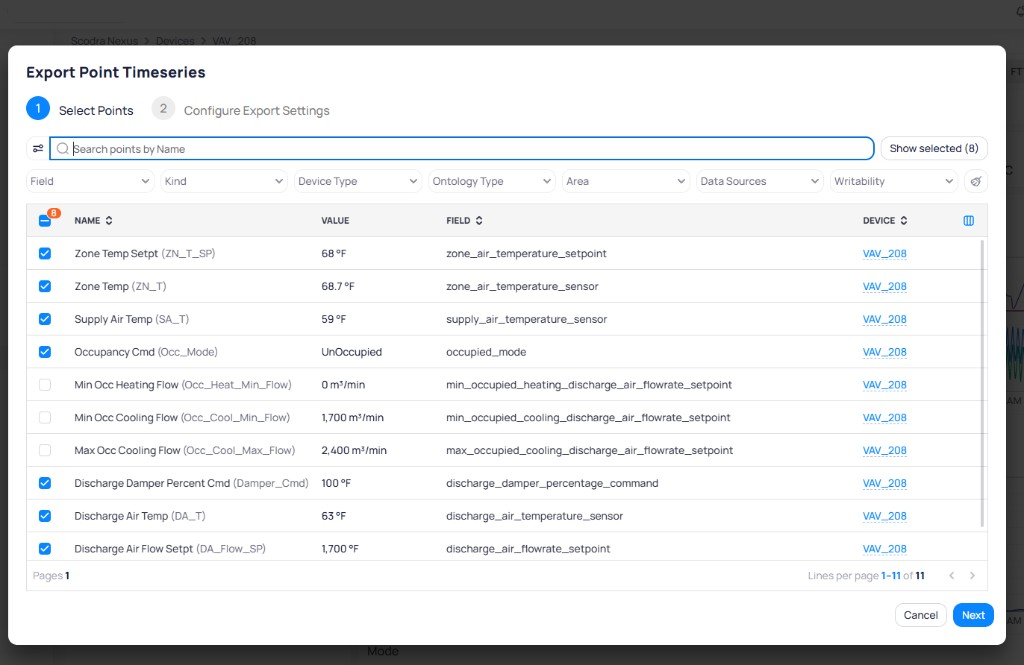Viewport: 1024px width, 665px height.
Task: Click Show selected (8) button
Action: coord(934,148)
